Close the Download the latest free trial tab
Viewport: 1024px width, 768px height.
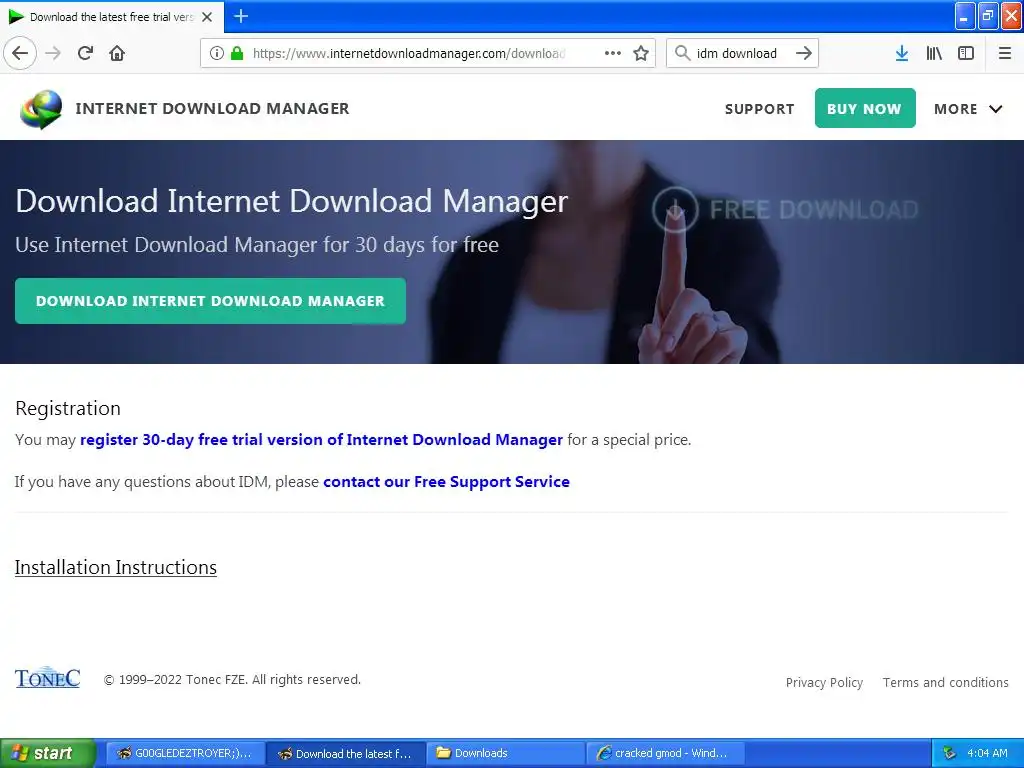[207, 17]
